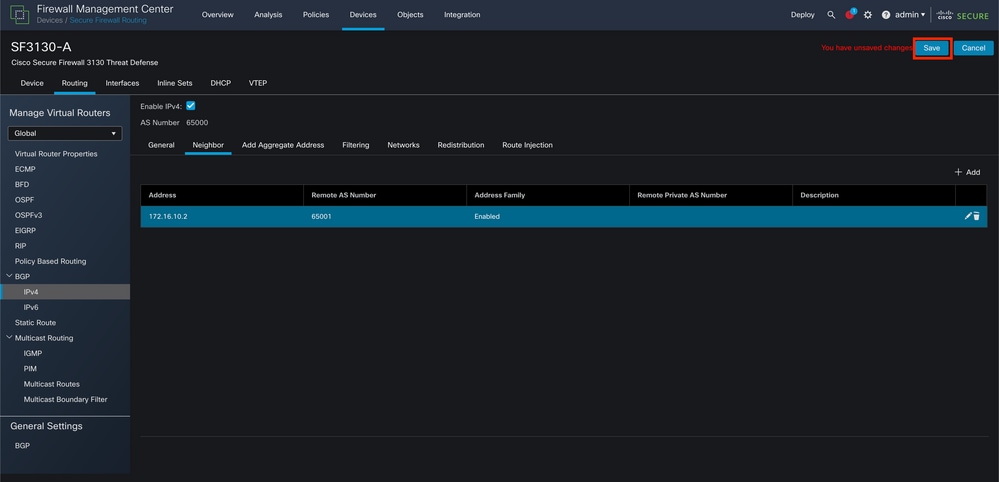Click the Cisco SECURE logo
Screen dimensions: 999x482
[963, 15]
